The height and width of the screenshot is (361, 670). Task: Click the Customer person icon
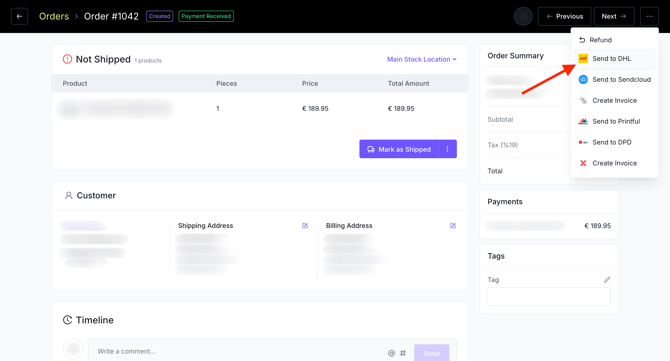click(x=68, y=195)
